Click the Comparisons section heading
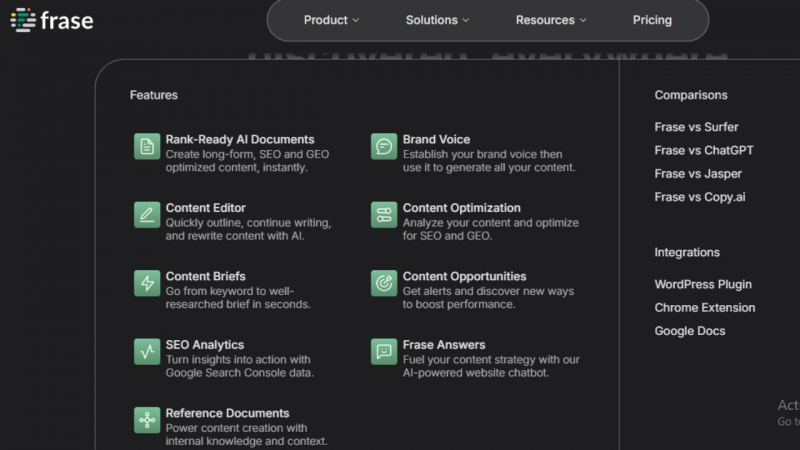Viewport: 800px width, 450px height. tap(691, 95)
